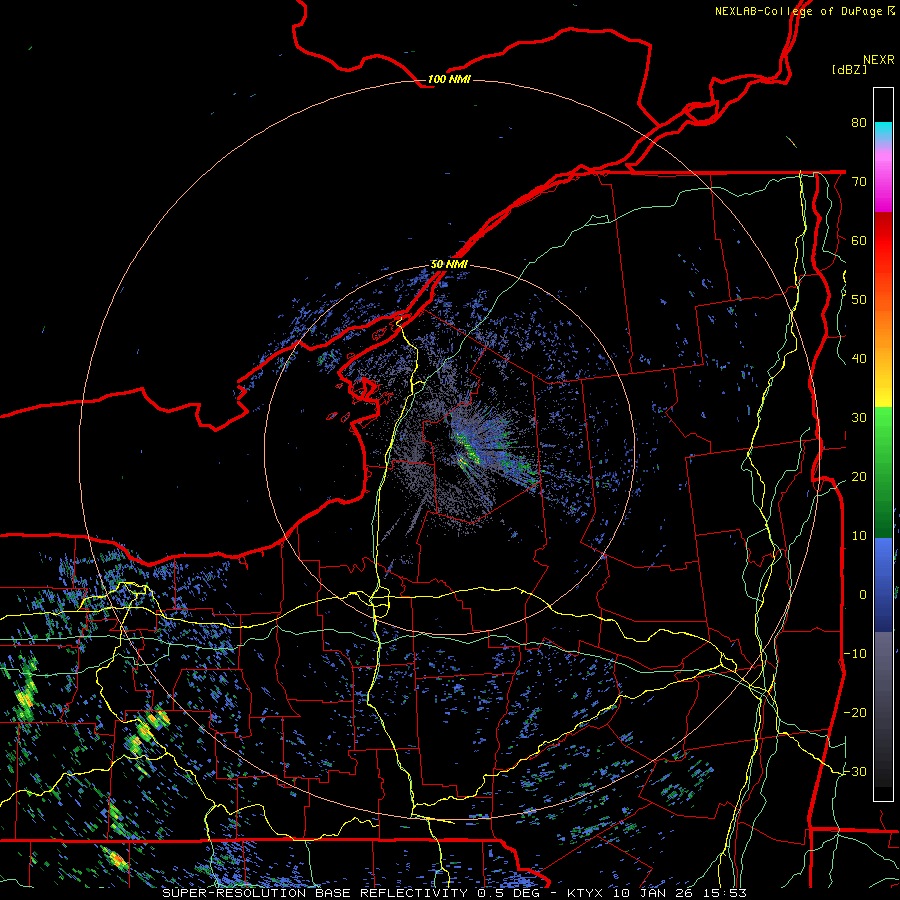This screenshot has height=900, width=900.
Task: Click the 20 dBZ scale value
Action: click(x=859, y=477)
